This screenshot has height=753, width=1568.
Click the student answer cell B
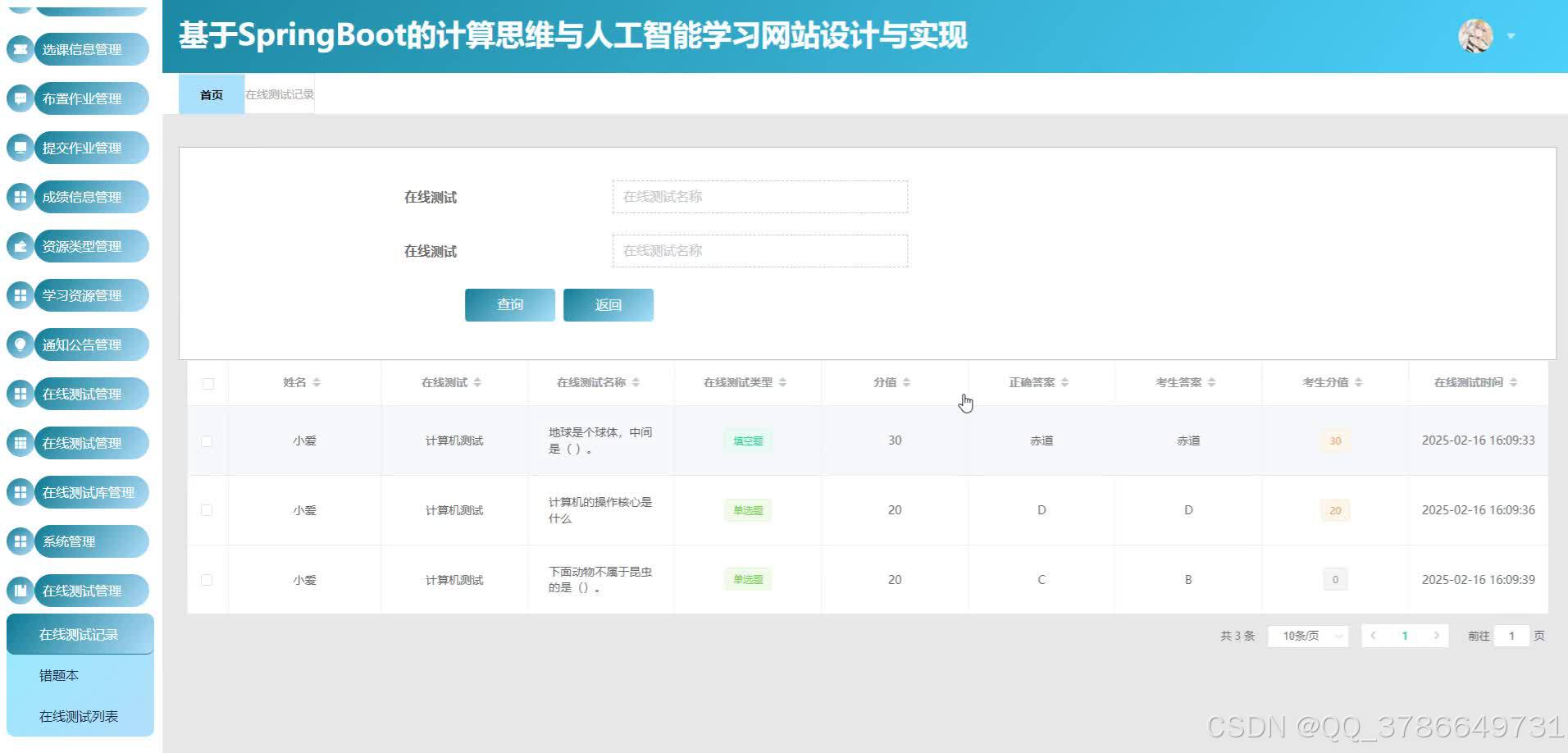[x=1188, y=580]
